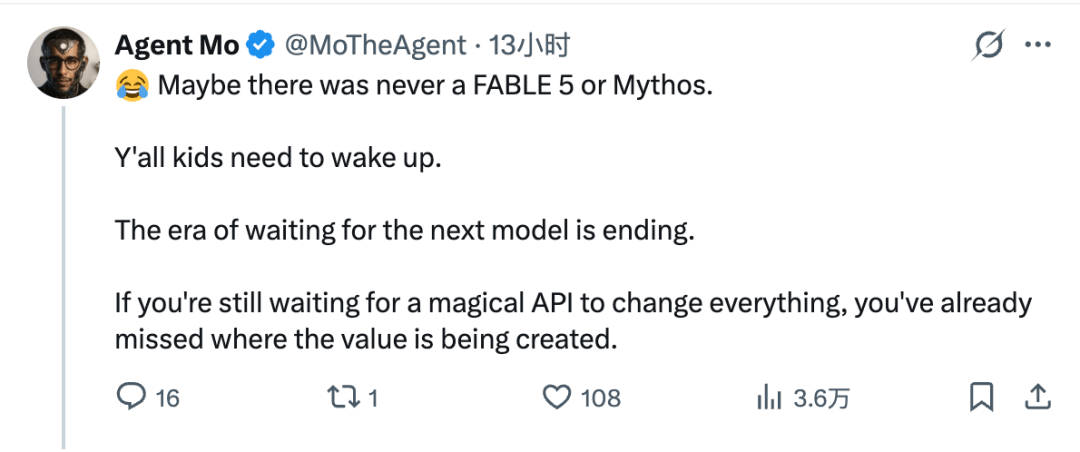
Task: Click the reply speech bubble icon
Action: [131, 397]
